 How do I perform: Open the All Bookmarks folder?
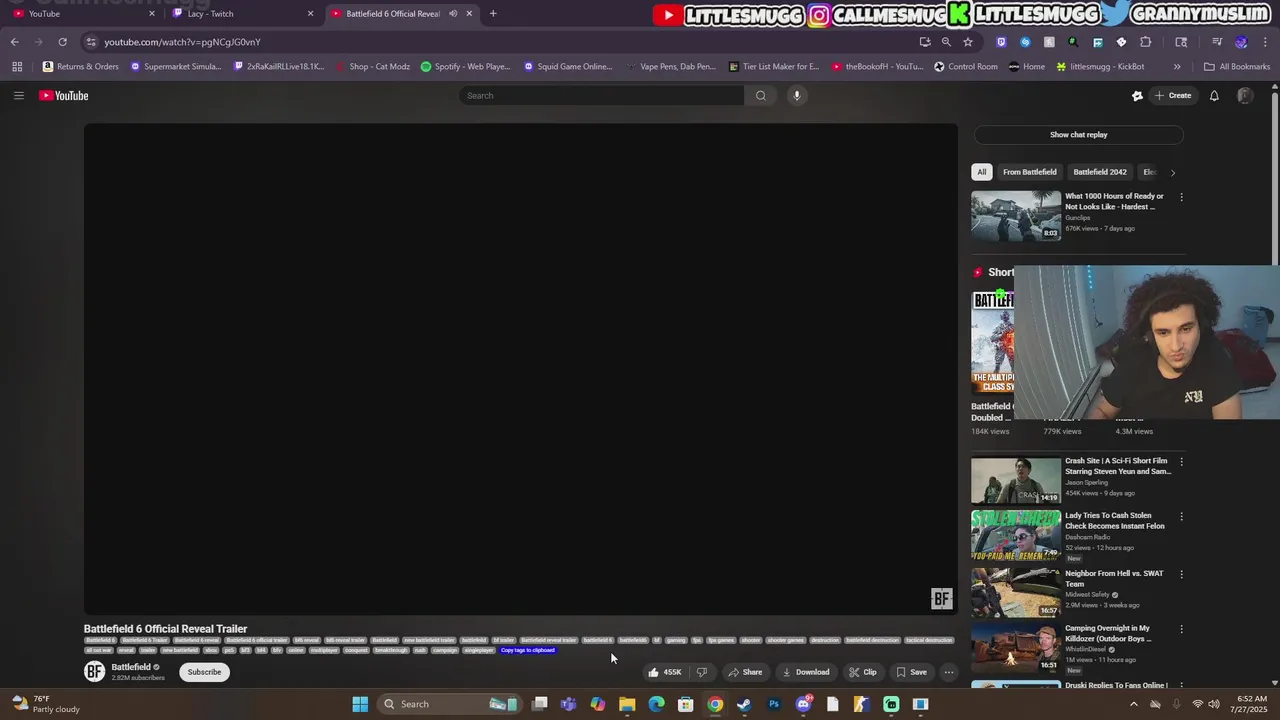tap(1237, 66)
